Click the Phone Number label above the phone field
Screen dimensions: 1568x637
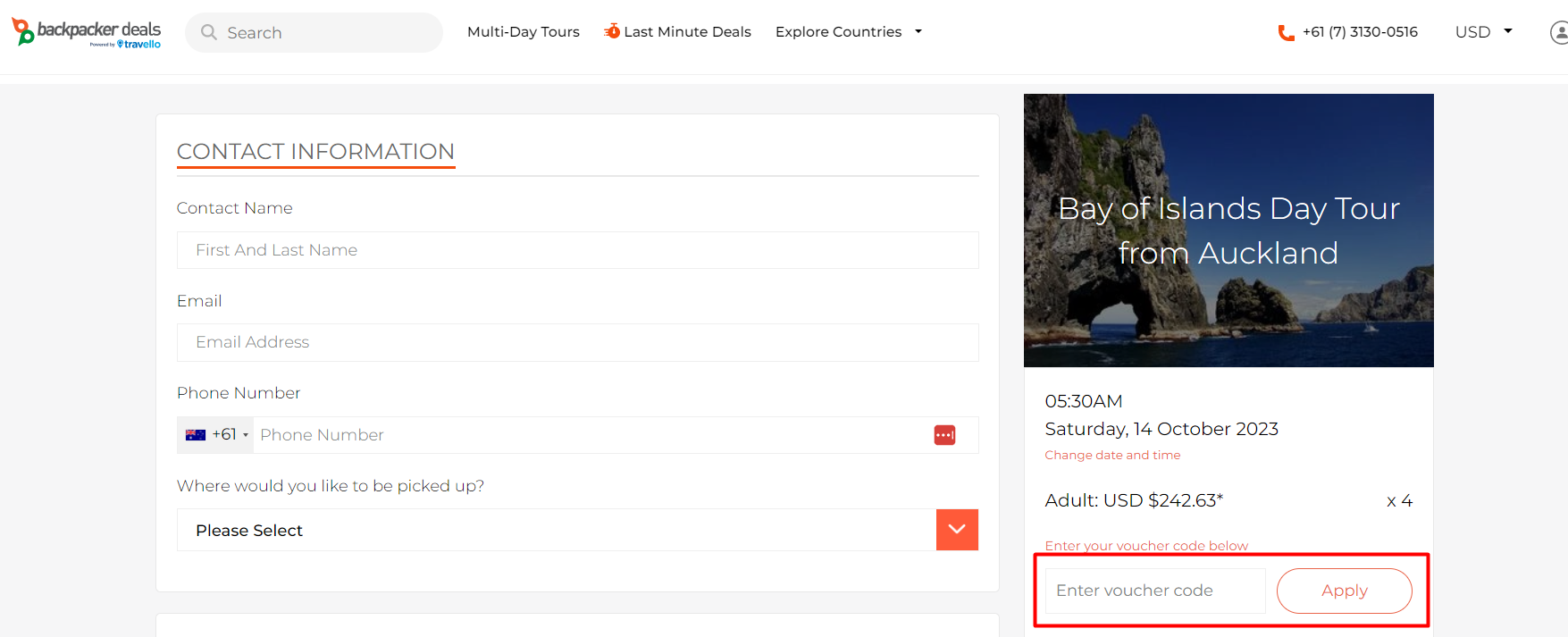click(239, 393)
